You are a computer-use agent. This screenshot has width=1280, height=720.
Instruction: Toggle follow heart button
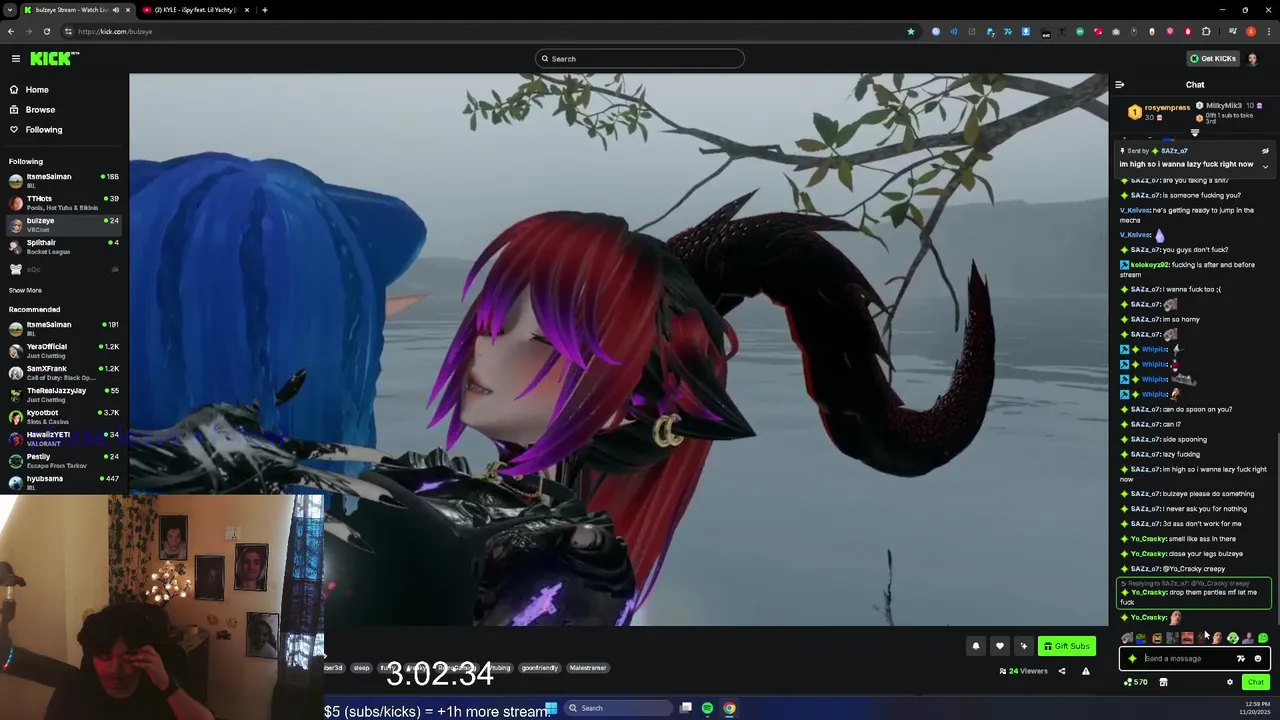click(x=999, y=646)
